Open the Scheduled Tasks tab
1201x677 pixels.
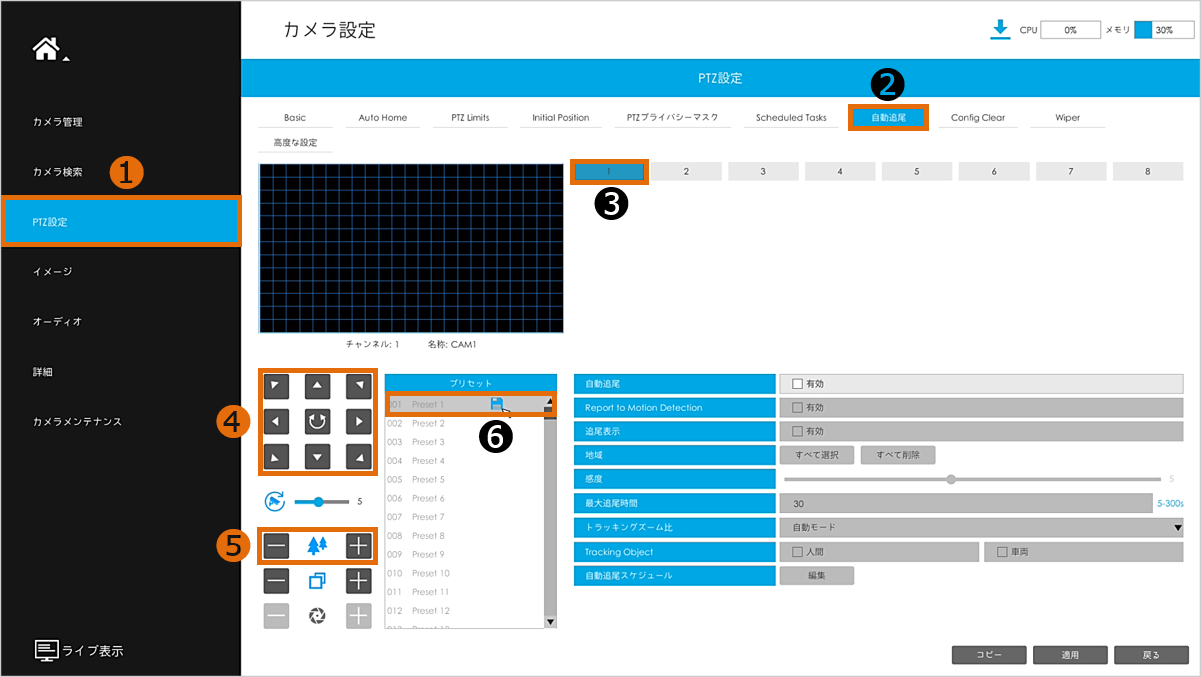(791, 117)
